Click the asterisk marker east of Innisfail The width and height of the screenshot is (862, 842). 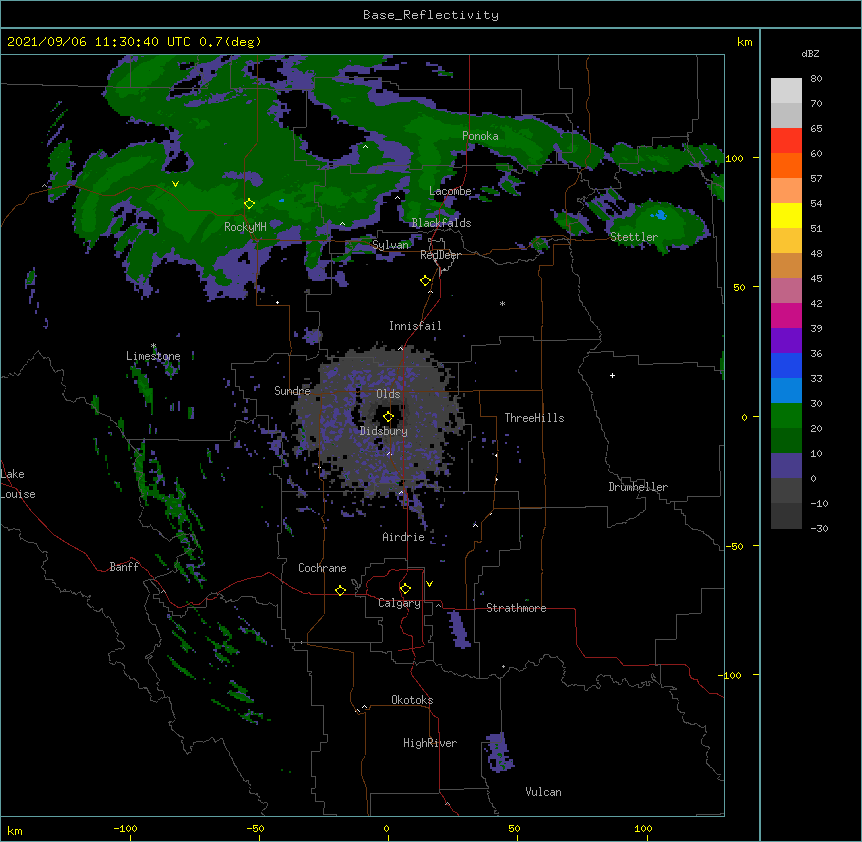pos(502,303)
